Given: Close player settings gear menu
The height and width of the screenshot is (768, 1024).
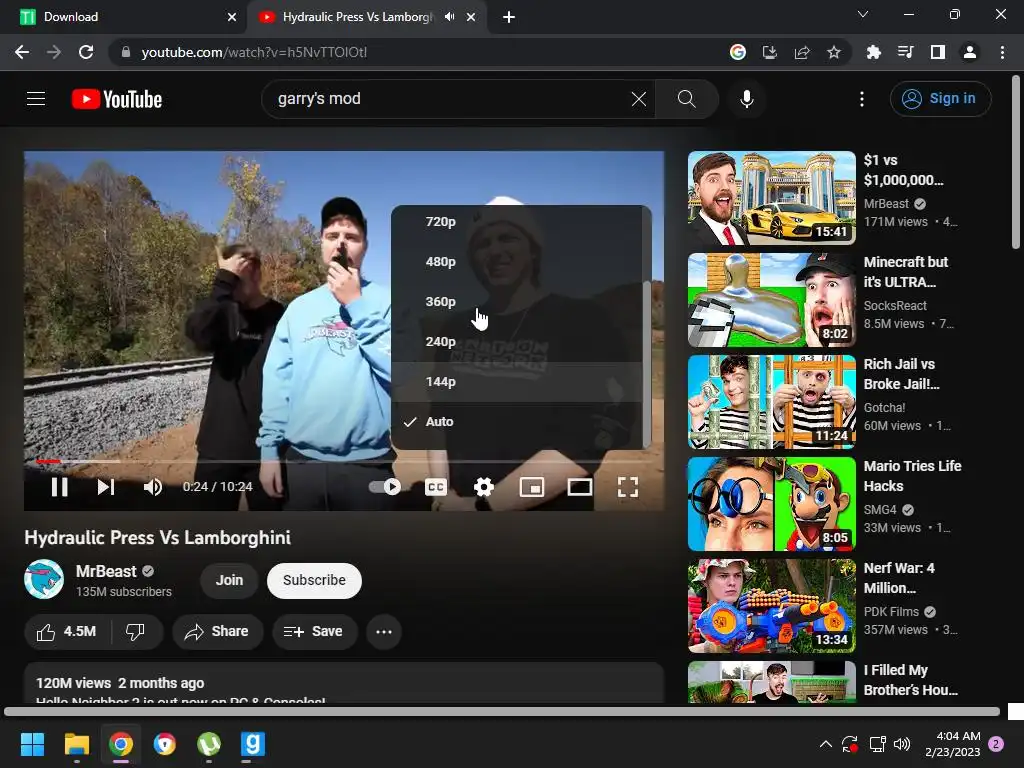Looking at the screenshot, I should 483,487.
